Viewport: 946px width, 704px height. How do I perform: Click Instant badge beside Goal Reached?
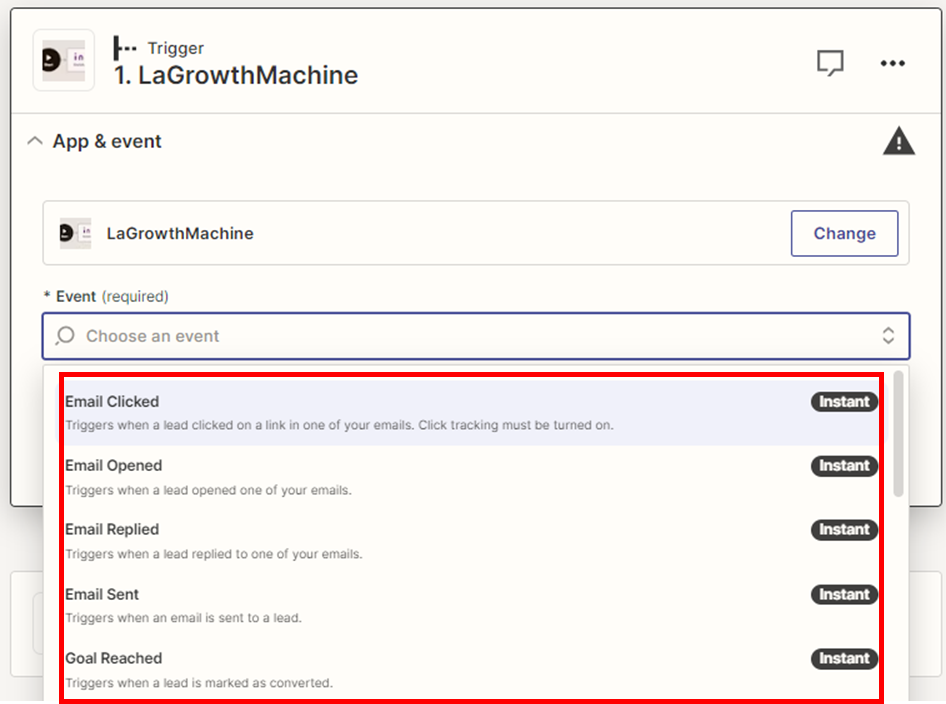pyautogui.click(x=844, y=658)
